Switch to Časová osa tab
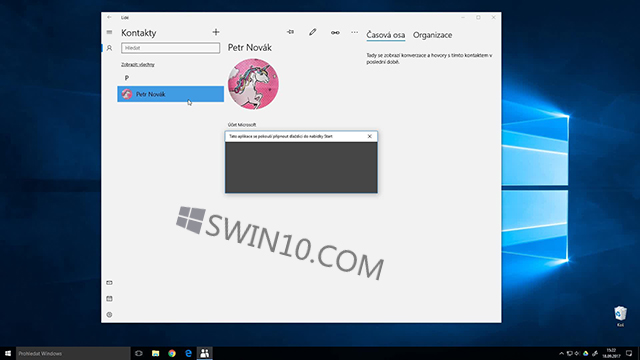 [385, 35]
